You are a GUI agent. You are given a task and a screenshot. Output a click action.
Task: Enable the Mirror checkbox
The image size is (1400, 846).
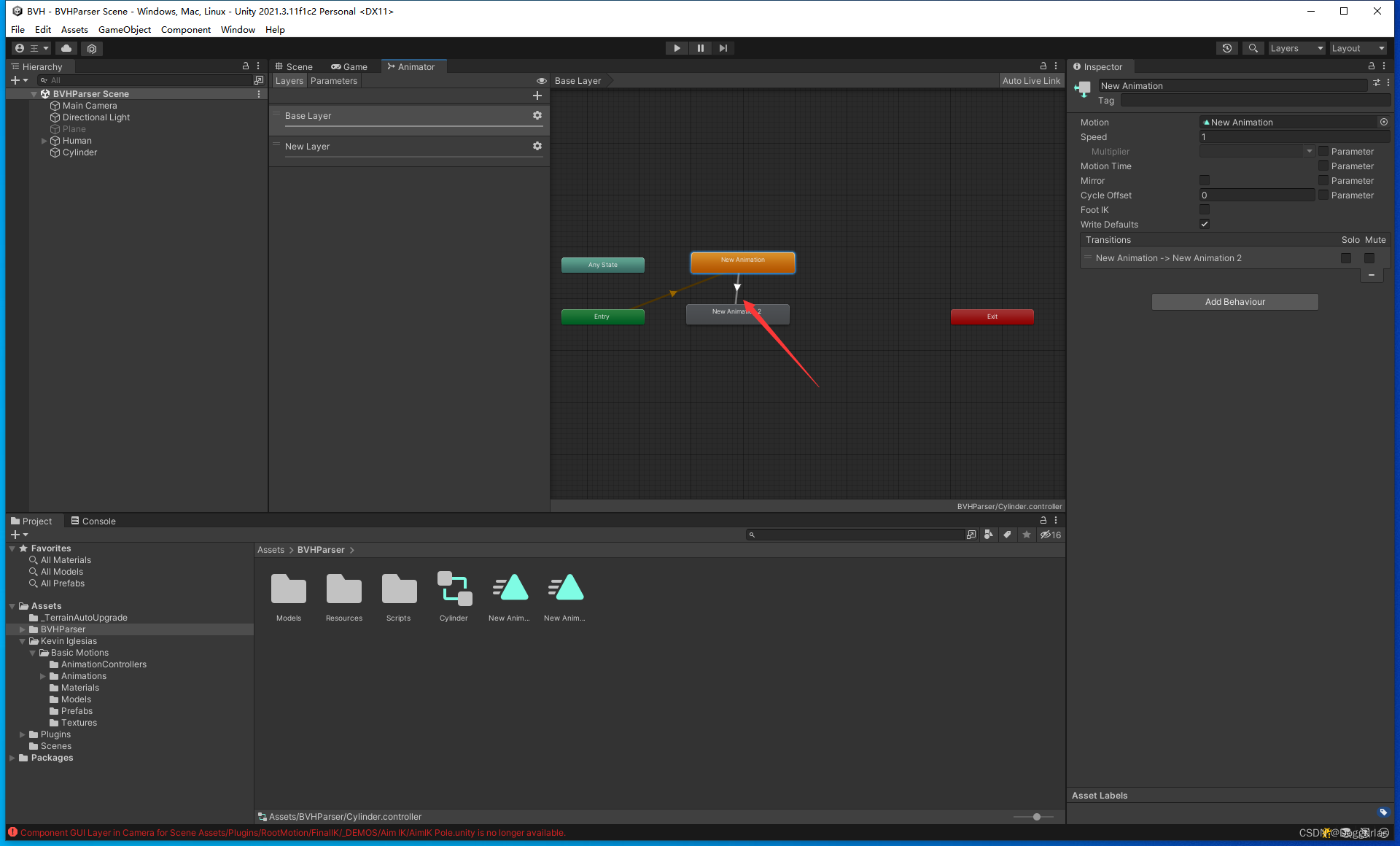[1205, 181]
